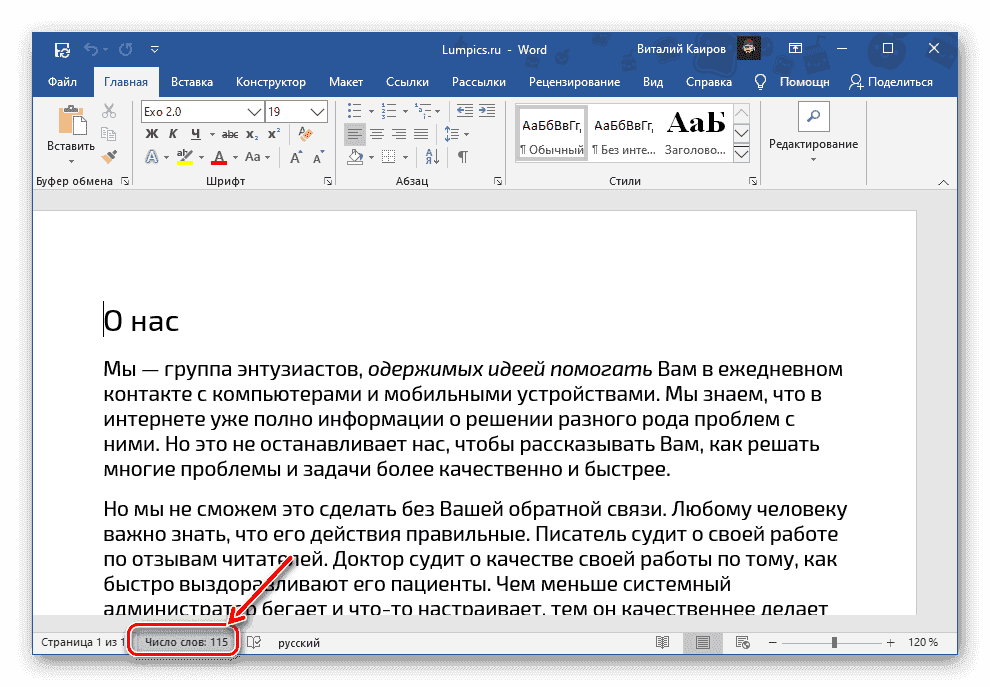990x687 pixels.
Task: Expand the Styles gallery with the bottom arrow
Action: 741,153
